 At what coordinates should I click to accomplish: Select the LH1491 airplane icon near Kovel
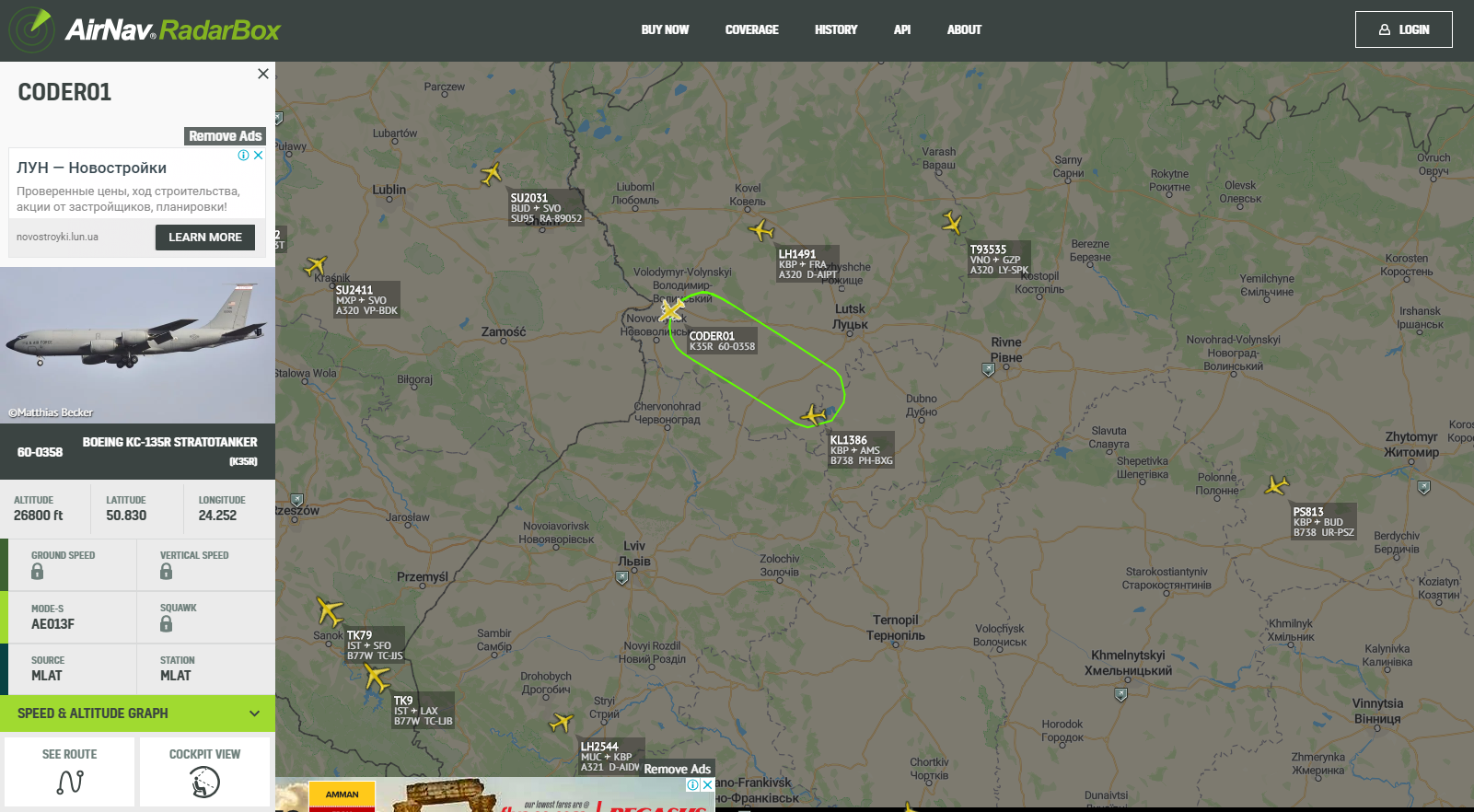760,229
